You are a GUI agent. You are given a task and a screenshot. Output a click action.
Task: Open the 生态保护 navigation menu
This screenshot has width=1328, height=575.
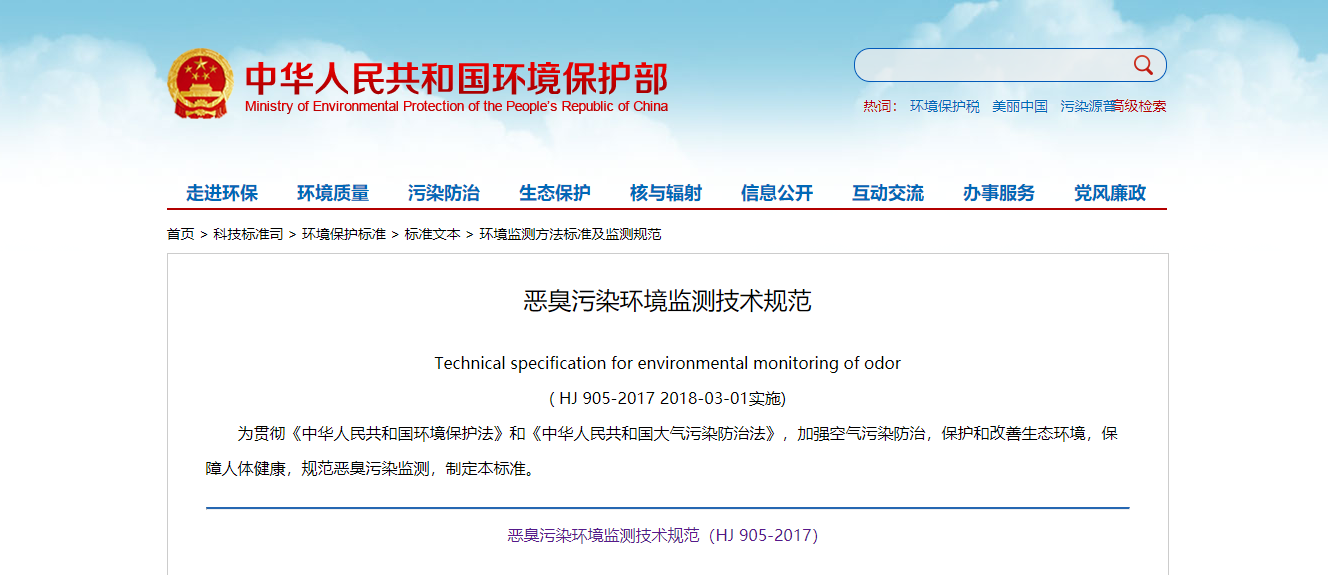pos(555,193)
